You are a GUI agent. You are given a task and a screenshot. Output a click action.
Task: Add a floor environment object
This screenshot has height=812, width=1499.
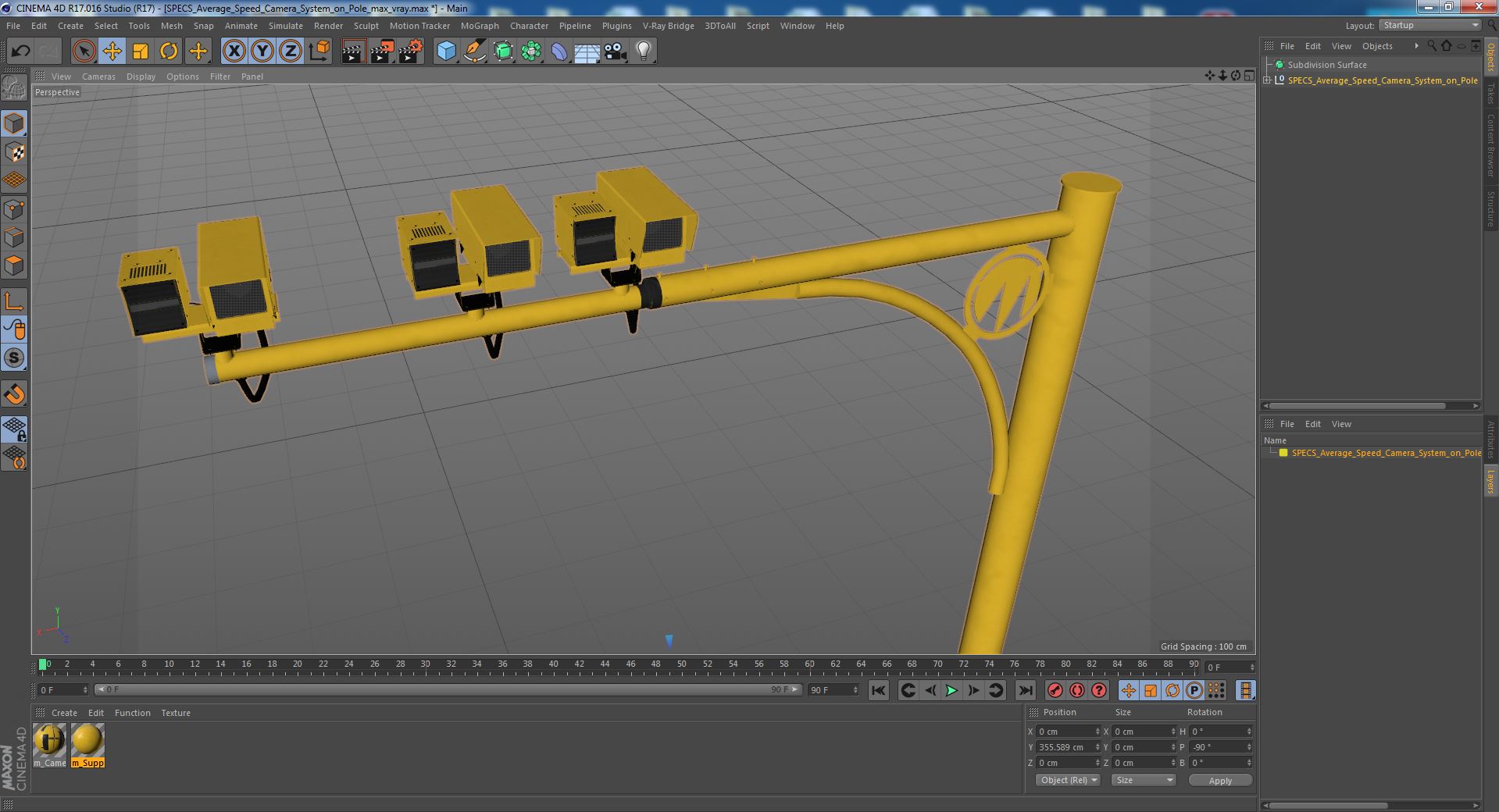pyautogui.click(x=587, y=52)
